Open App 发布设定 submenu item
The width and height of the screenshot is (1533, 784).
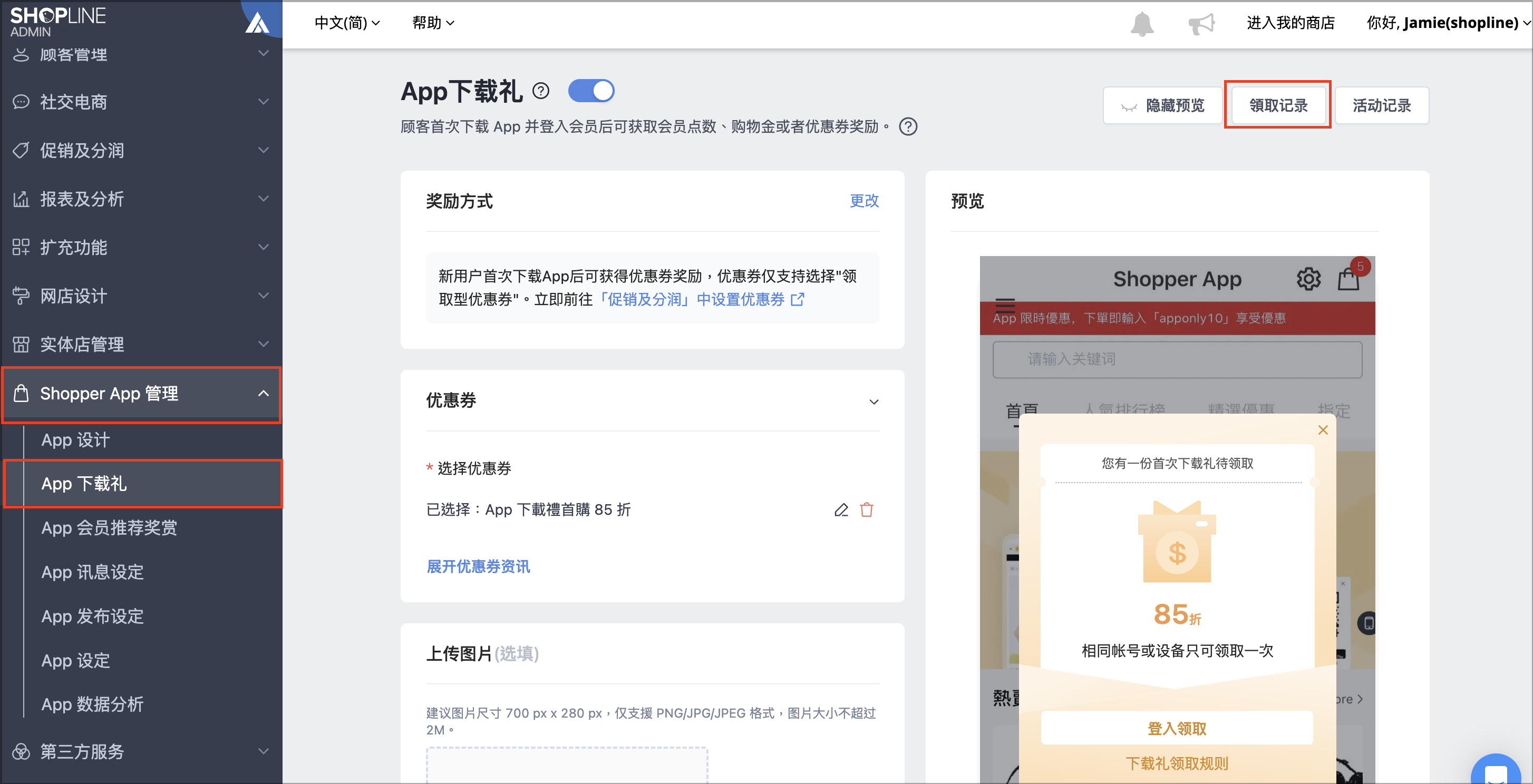coord(93,616)
